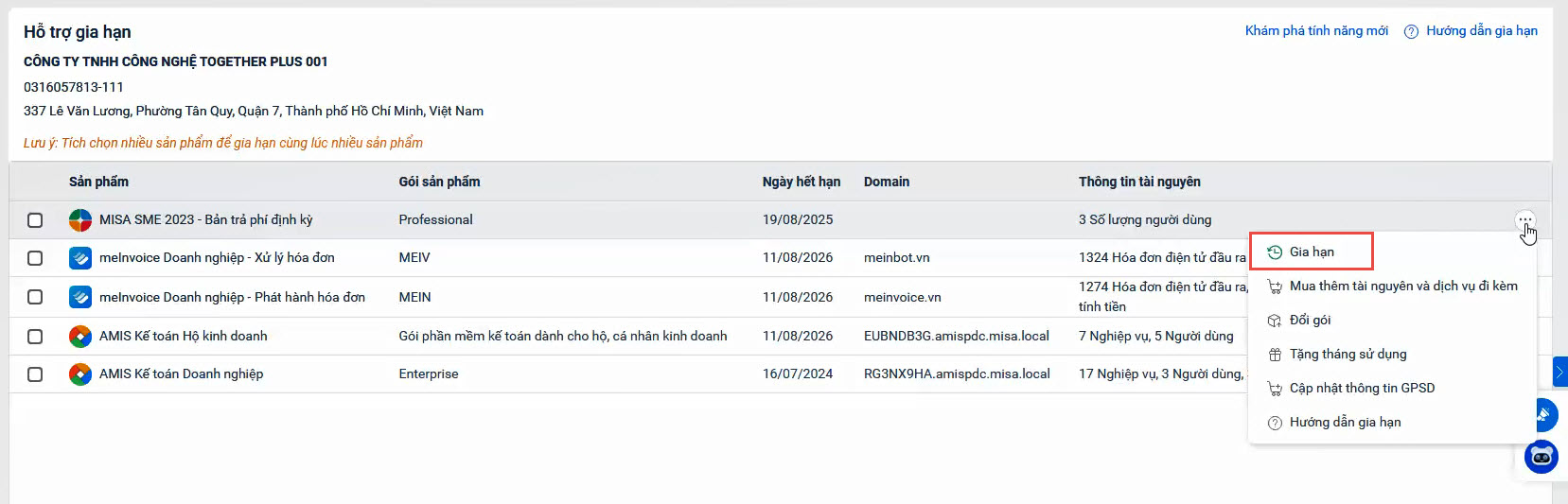Click the RG3NX9HA.amispdc.misa.local domain
The width and height of the screenshot is (1568, 504).
957,374
